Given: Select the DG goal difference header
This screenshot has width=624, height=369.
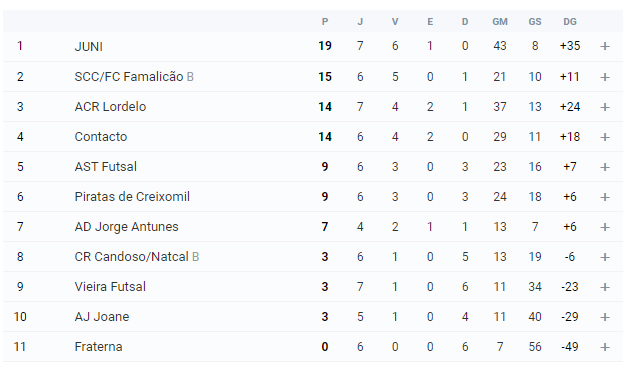Looking at the screenshot, I should point(570,22).
